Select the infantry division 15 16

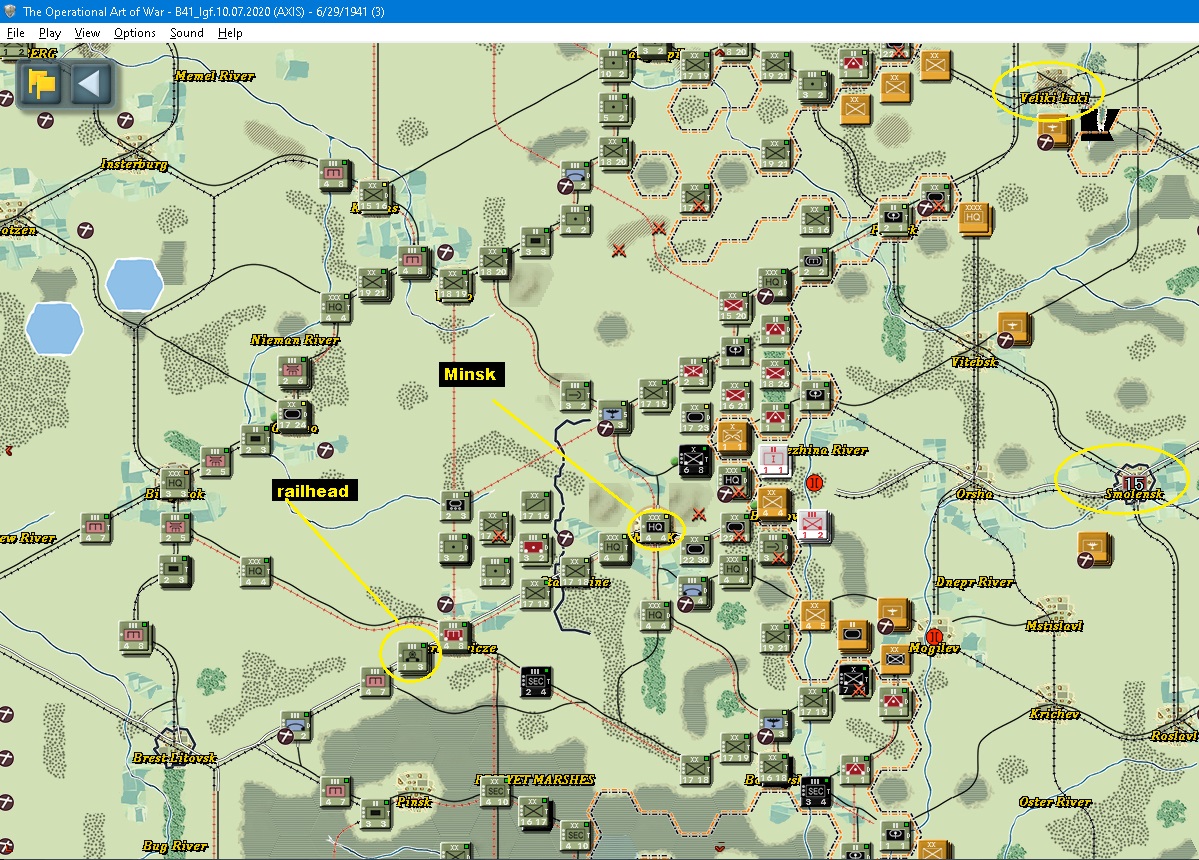click(x=373, y=196)
